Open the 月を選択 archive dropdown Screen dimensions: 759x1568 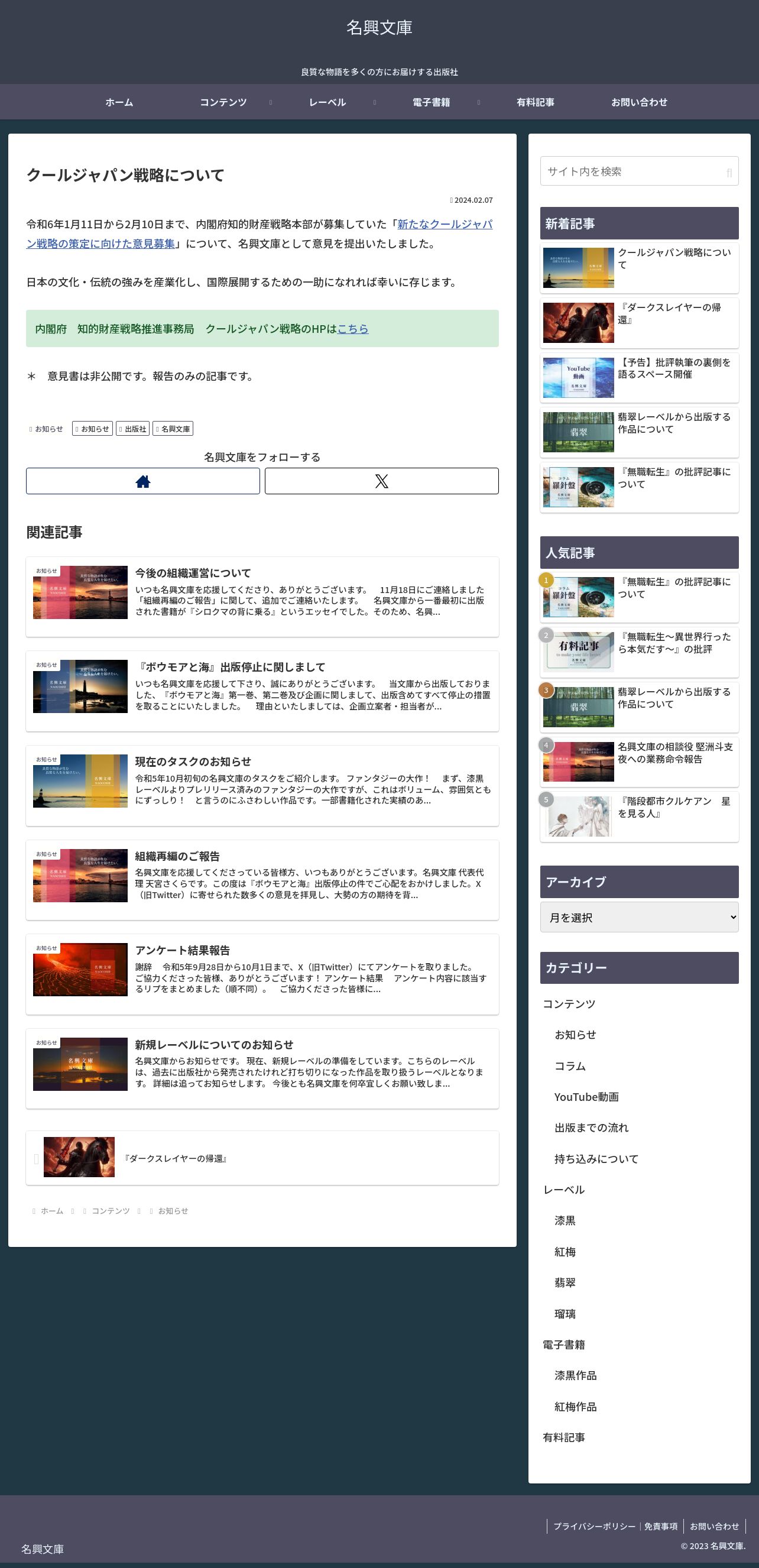click(x=639, y=917)
